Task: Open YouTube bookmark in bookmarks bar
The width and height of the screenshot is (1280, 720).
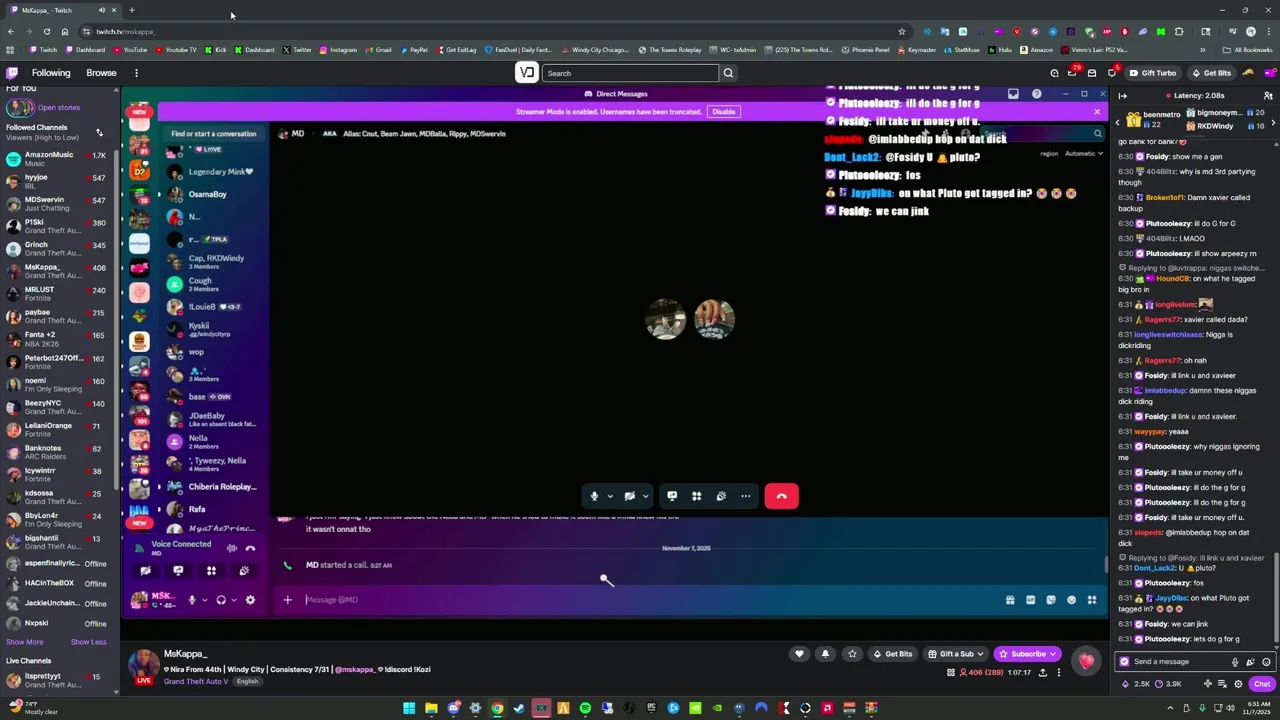Action: pyautogui.click(x=130, y=50)
